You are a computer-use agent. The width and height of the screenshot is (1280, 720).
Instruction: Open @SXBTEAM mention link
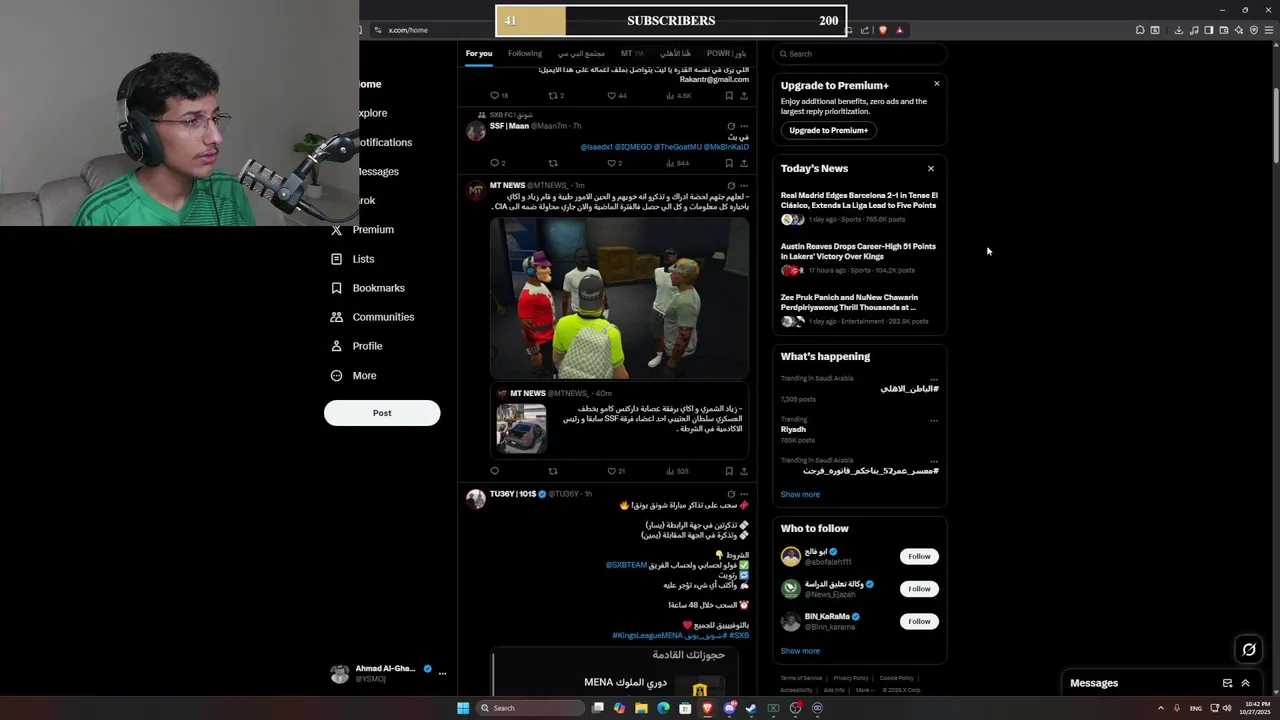coord(626,565)
